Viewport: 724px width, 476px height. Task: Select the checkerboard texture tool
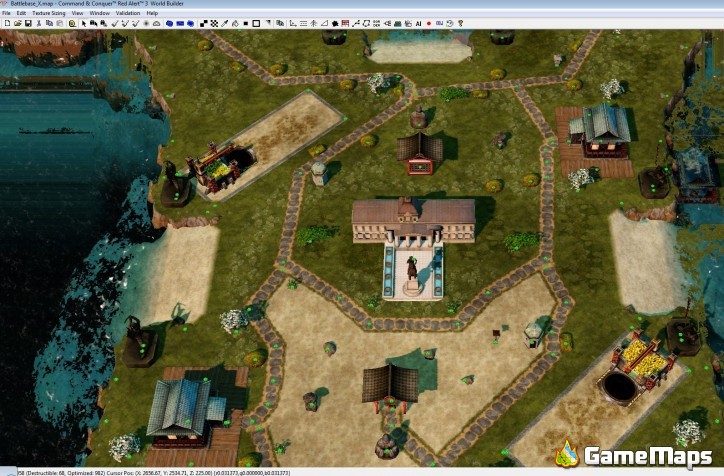point(214,23)
